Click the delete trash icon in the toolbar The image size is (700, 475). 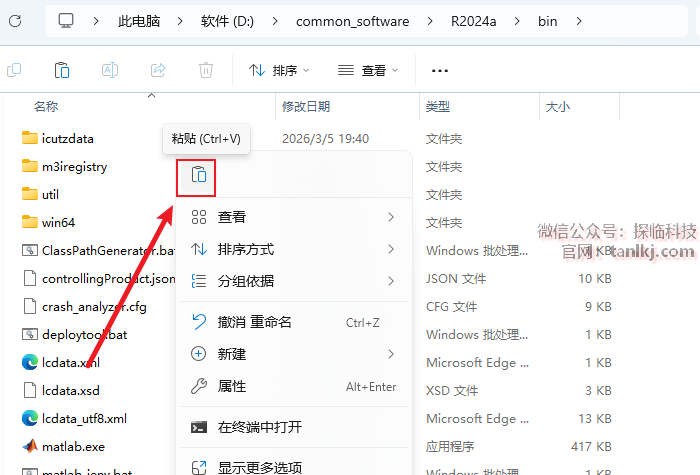(206, 70)
